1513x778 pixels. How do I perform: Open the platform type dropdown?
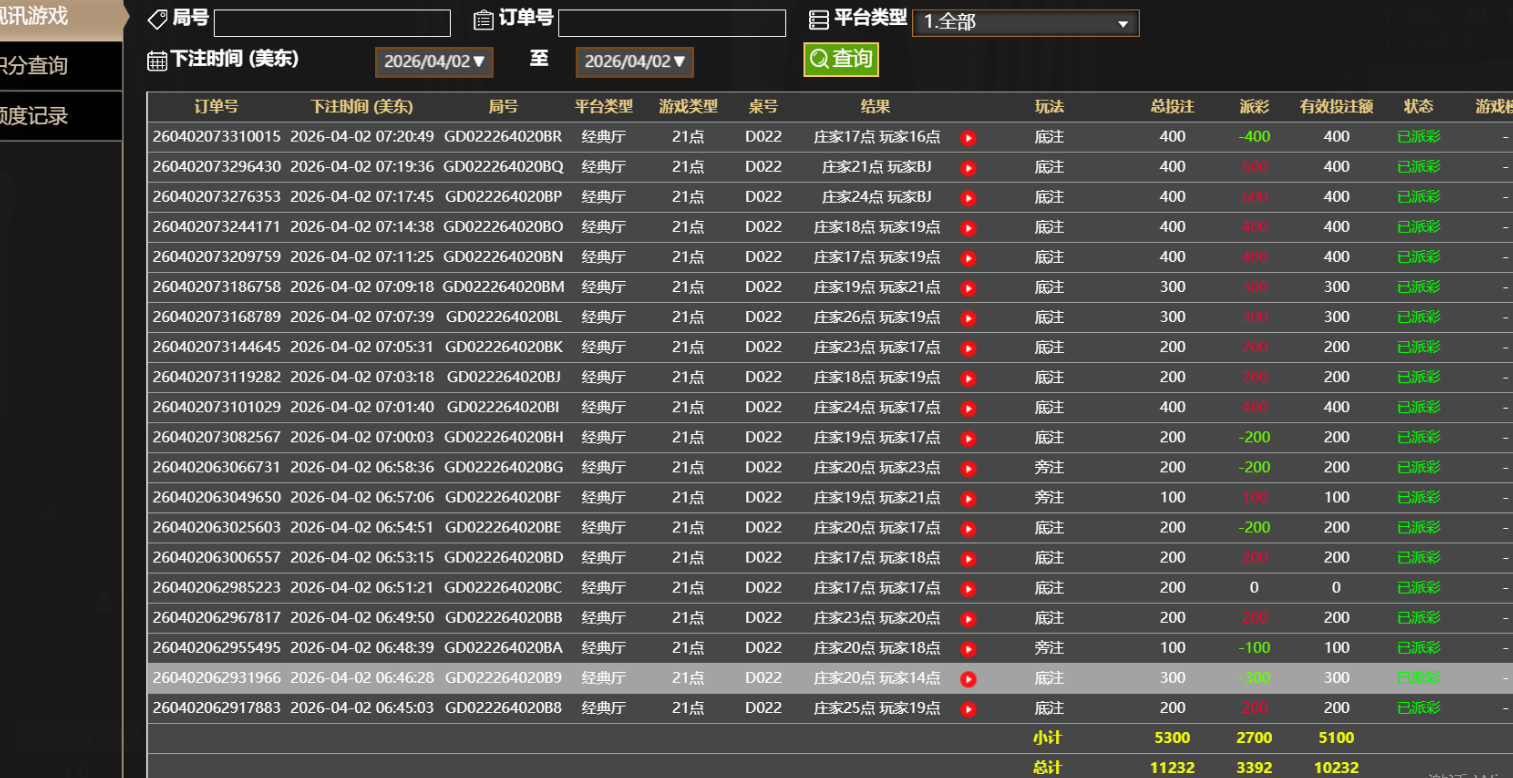pyautogui.click(x=1025, y=23)
